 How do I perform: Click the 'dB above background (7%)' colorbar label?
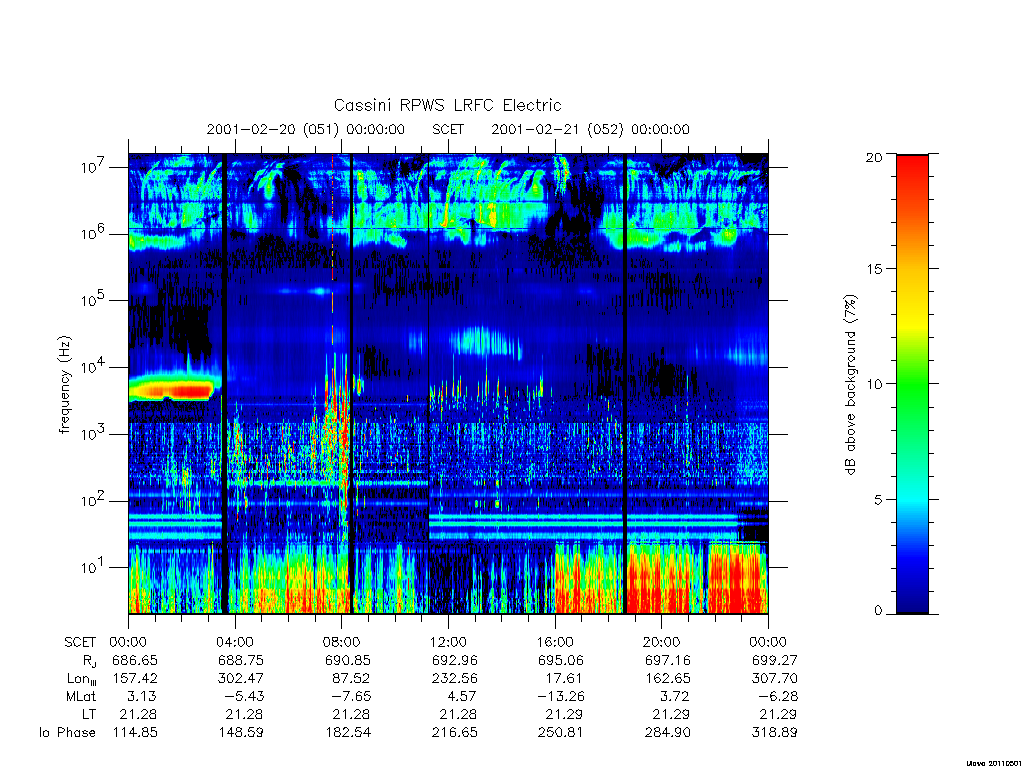[x=850, y=385]
